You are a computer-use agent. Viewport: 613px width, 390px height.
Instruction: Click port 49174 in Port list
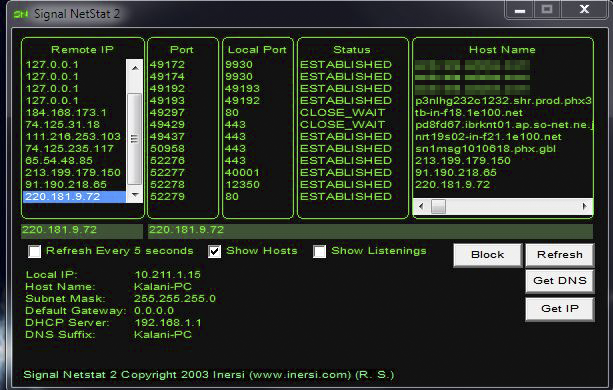[x=167, y=77]
